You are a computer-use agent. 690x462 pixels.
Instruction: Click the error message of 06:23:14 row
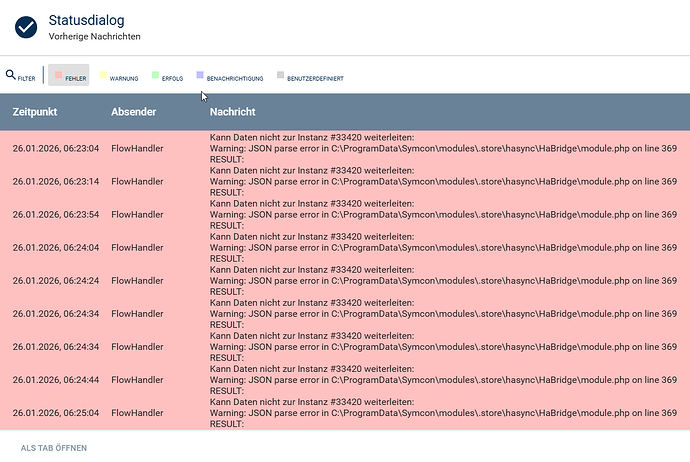tap(443, 181)
